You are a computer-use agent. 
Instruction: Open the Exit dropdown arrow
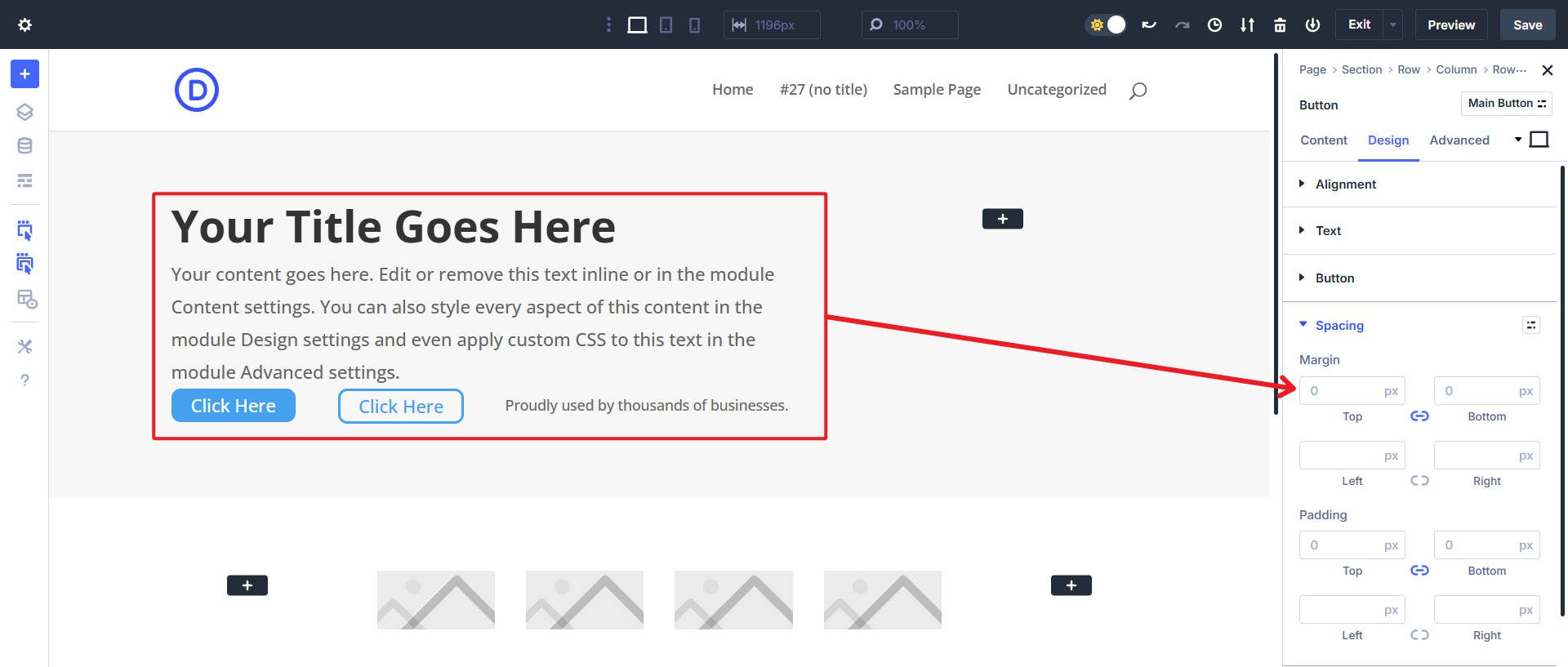point(1392,24)
